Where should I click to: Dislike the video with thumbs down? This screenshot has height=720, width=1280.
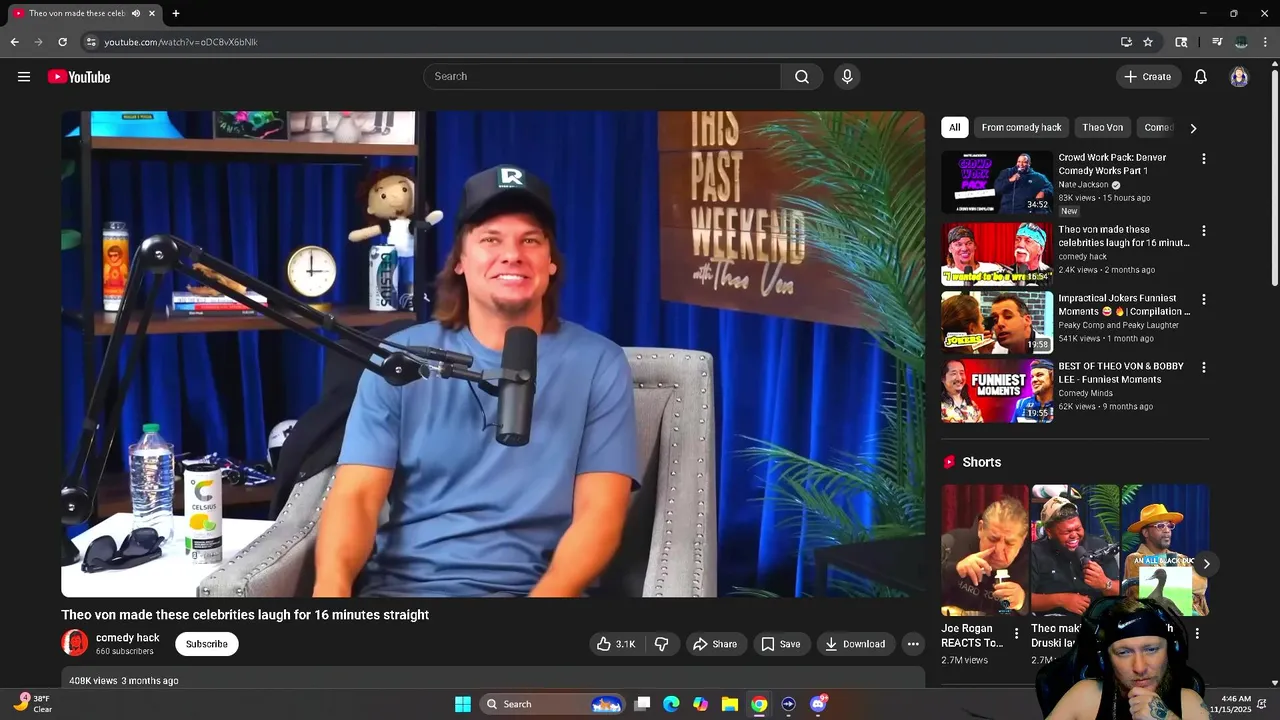point(661,644)
